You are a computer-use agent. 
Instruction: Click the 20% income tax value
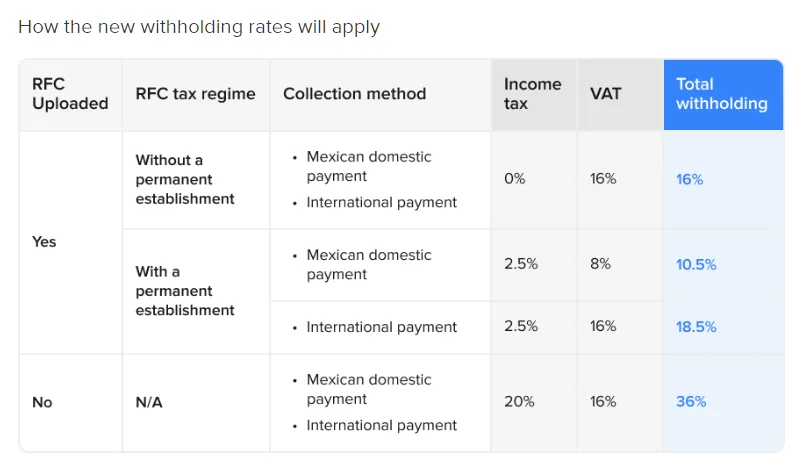(519, 402)
